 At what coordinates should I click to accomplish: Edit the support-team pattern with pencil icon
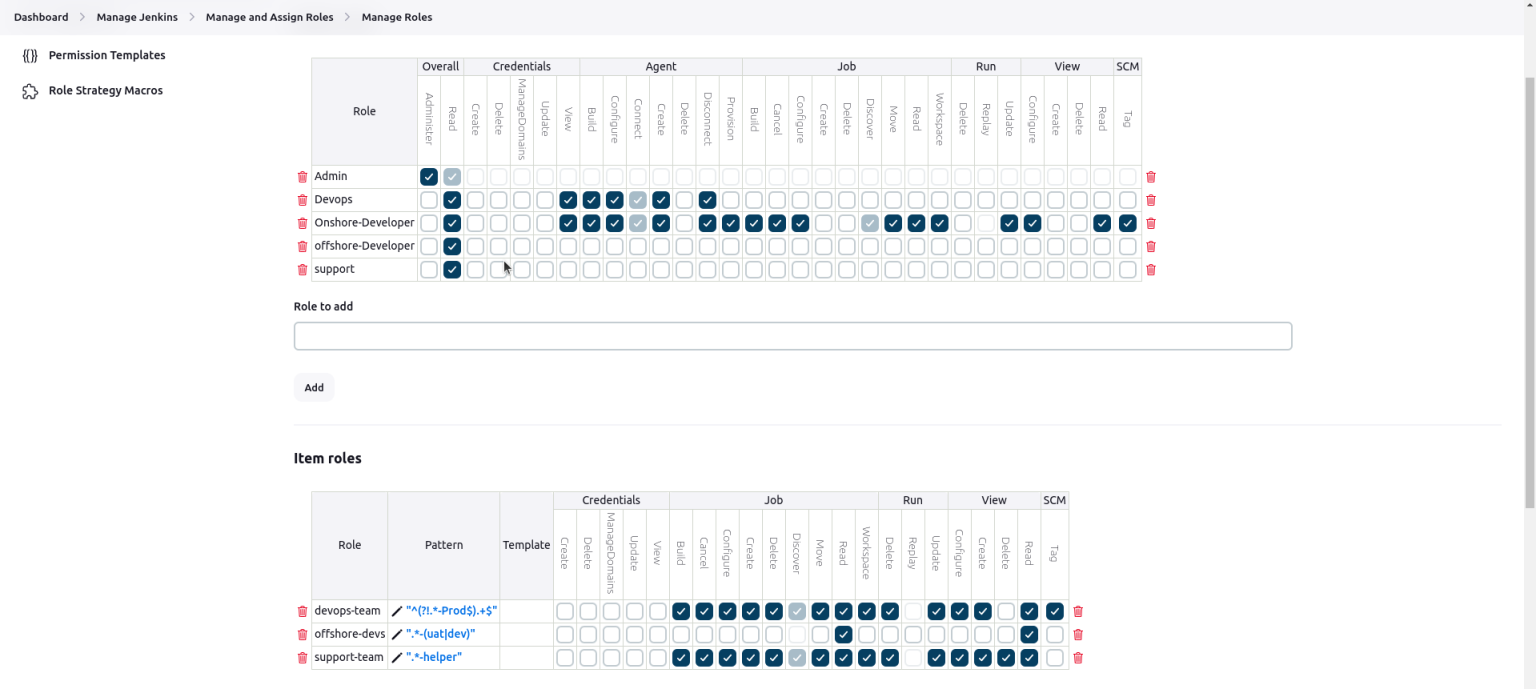click(x=398, y=657)
